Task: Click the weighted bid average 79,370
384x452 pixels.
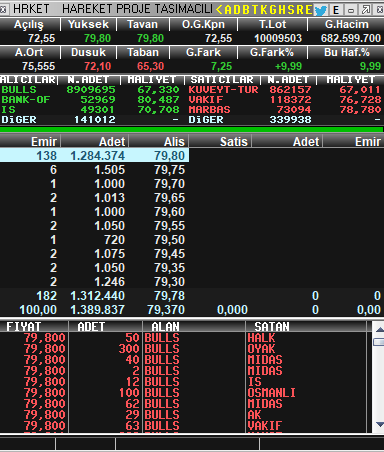Action: coord(166,310)
